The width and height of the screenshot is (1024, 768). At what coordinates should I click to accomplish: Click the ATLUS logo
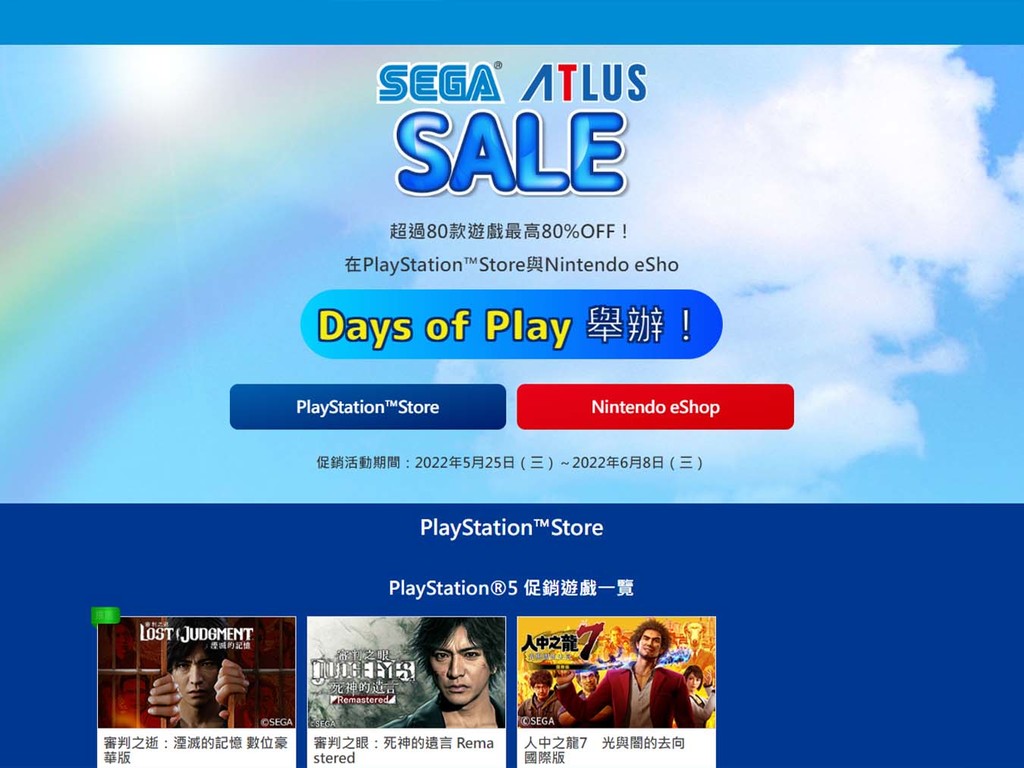[584, 82]
